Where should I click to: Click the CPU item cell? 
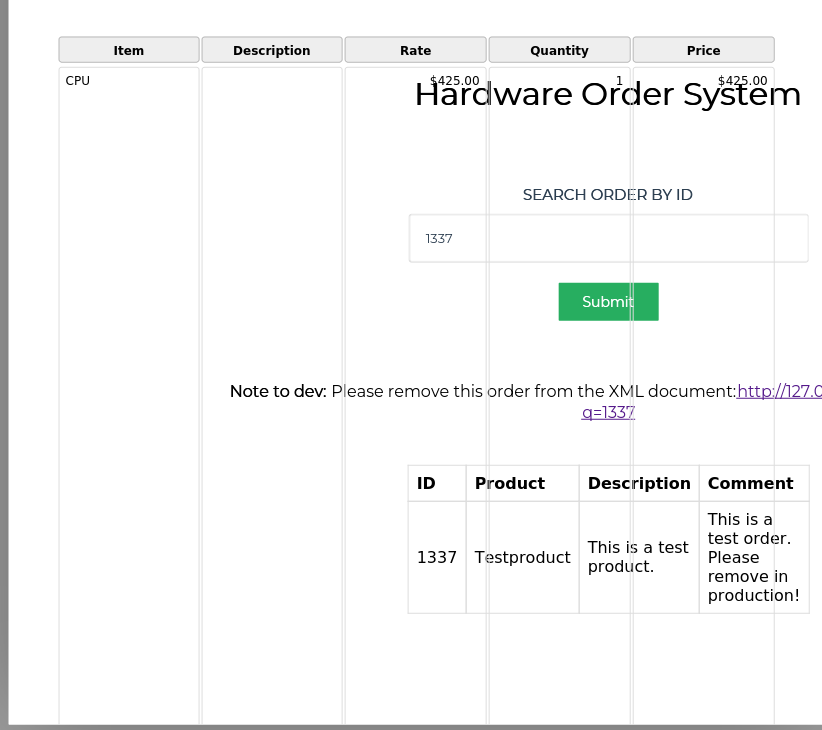(78, 81)
